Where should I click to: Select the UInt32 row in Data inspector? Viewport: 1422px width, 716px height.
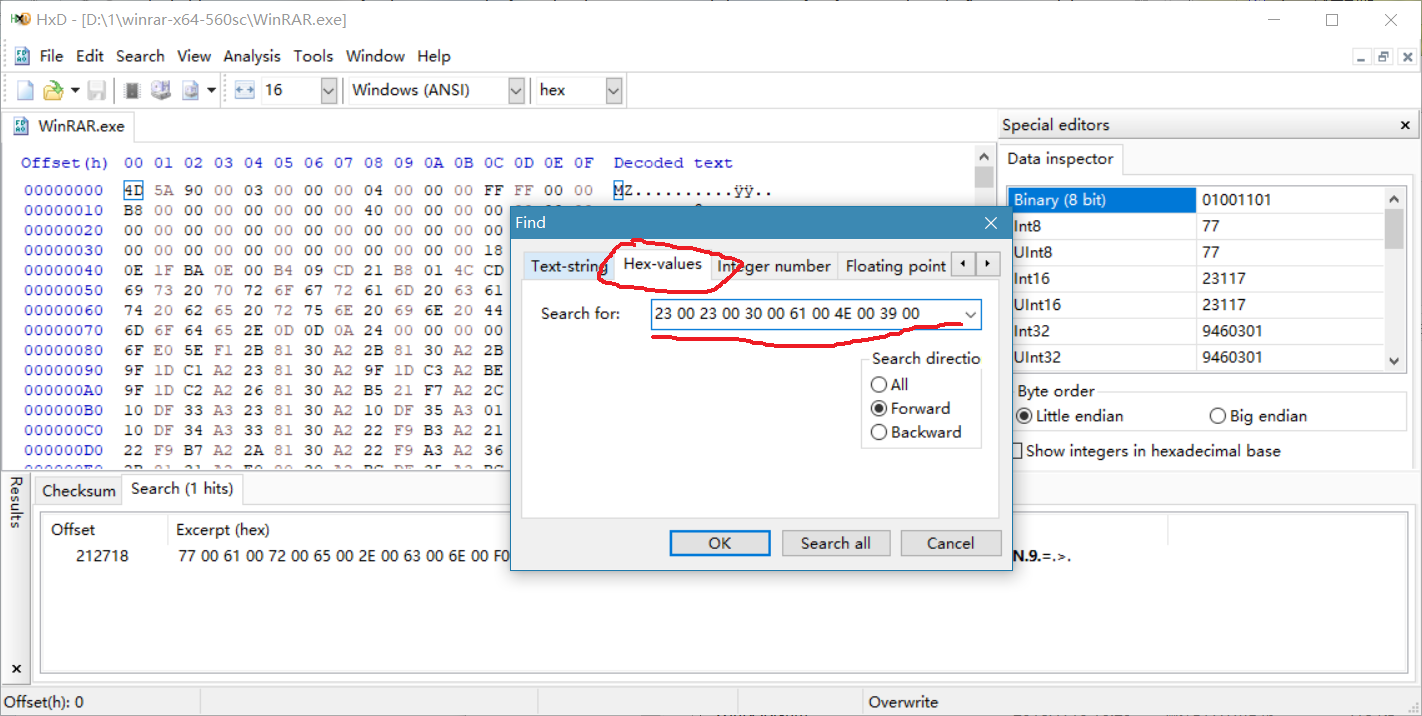point(1196,357)
